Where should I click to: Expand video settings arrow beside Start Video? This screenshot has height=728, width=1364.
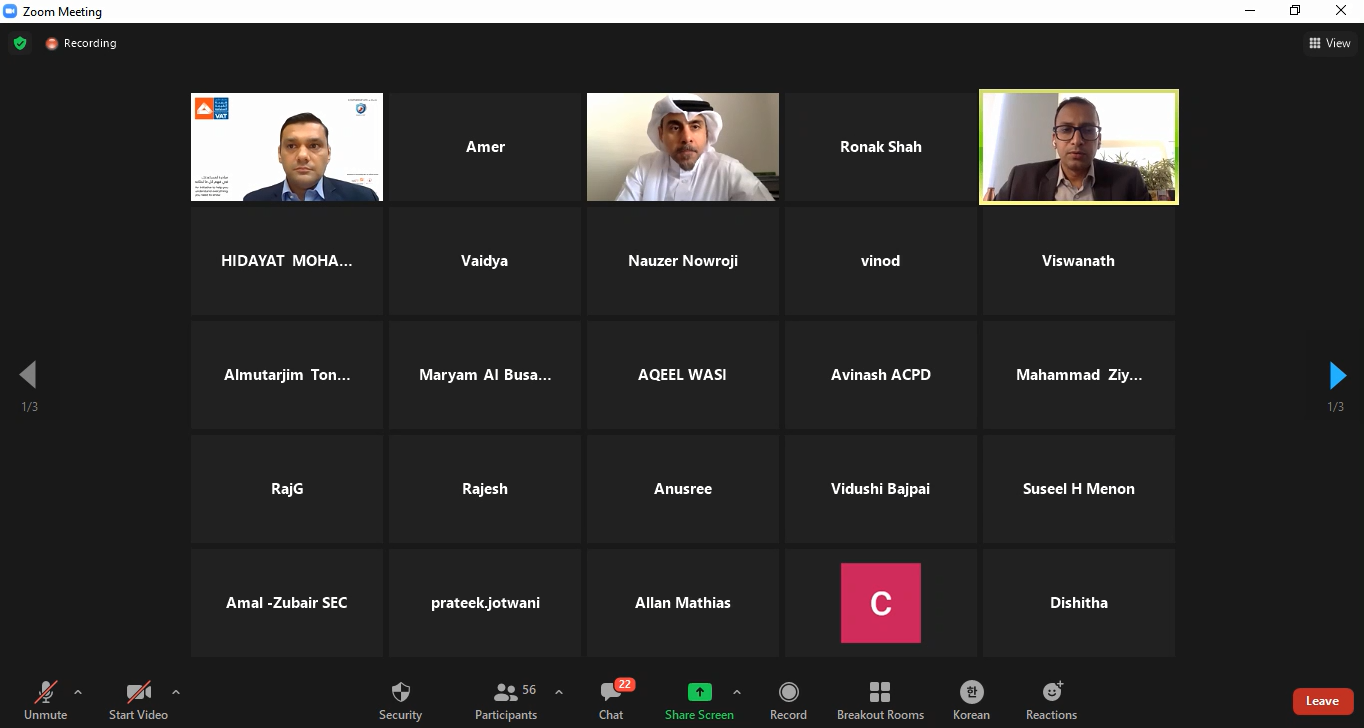coord(176,692)
